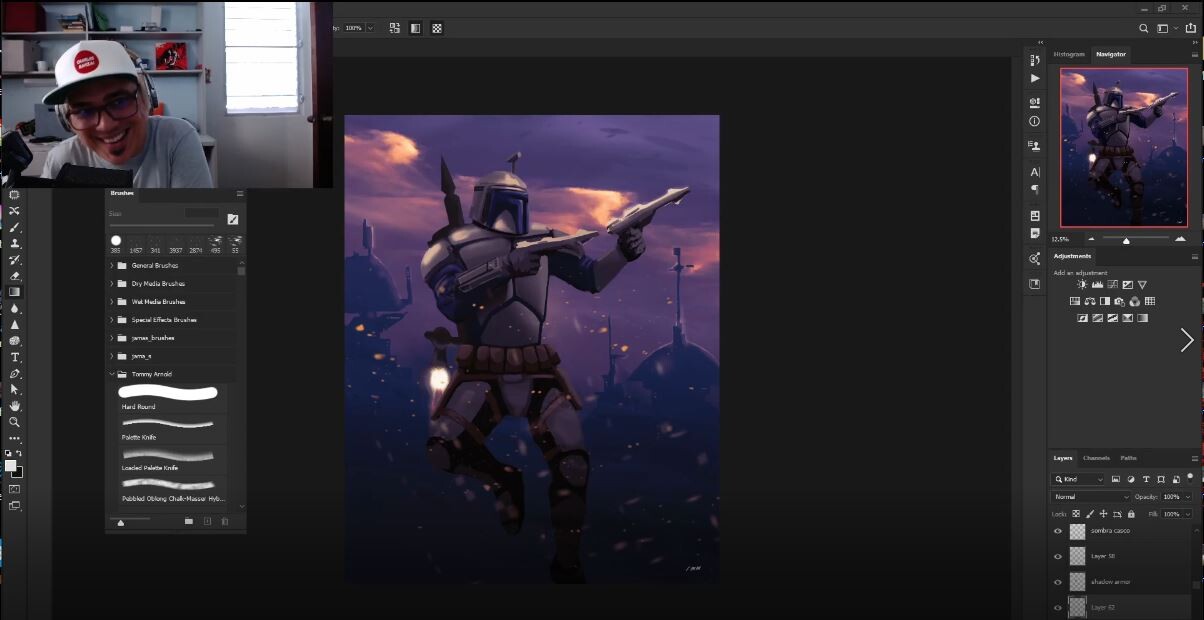Hide the Layer 58 layer
The width and height of the screenshot is (1204, 620).
(1058, 556)
